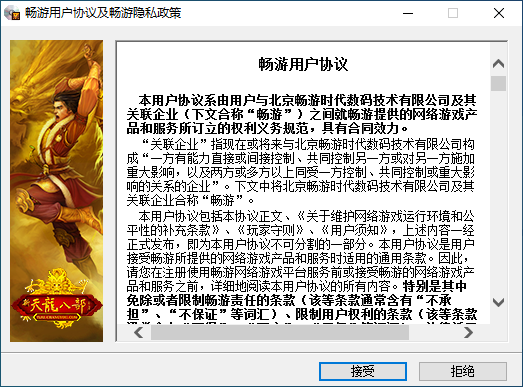This screenshot has height=387, width=523.
Task: Close the agreement window
Action: pyautogui.click(x=499, y=13)
